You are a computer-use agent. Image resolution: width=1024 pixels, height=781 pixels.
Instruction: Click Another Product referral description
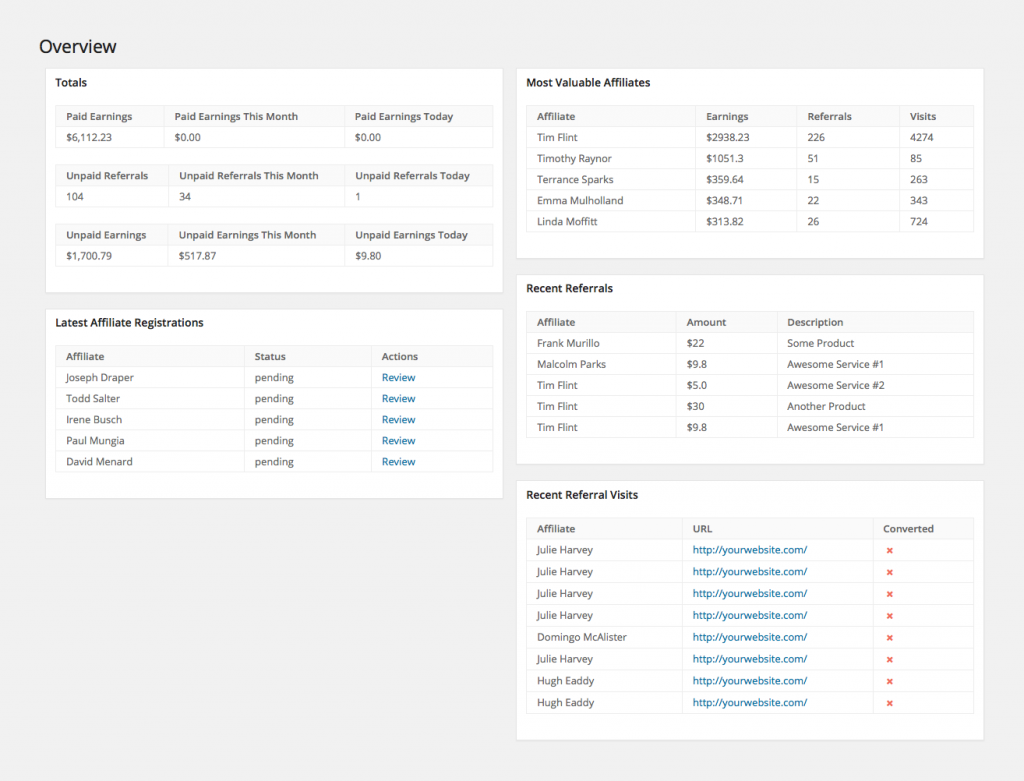coord(826,406)
